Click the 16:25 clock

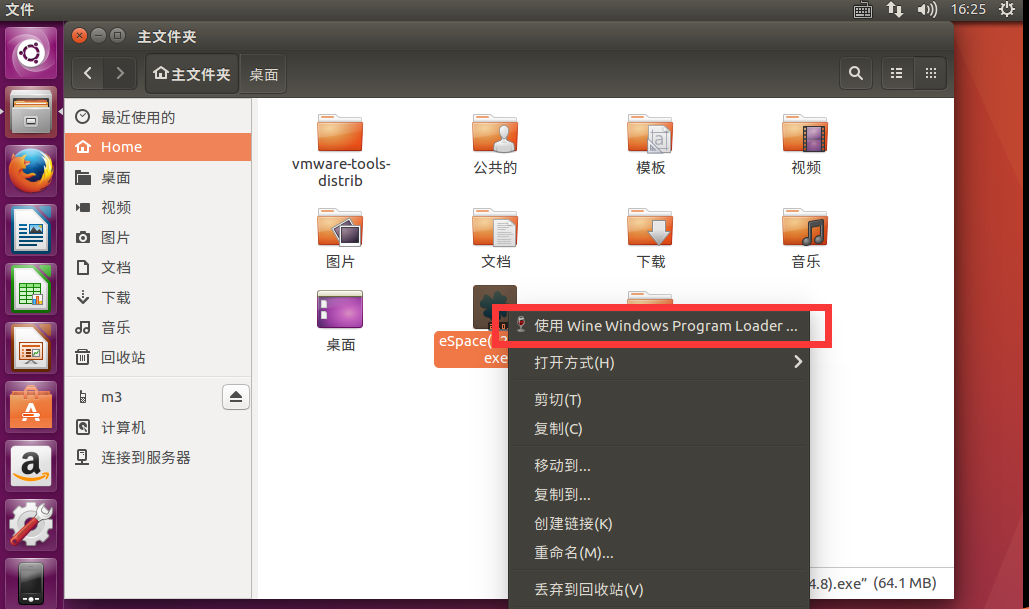click(968, 9)
